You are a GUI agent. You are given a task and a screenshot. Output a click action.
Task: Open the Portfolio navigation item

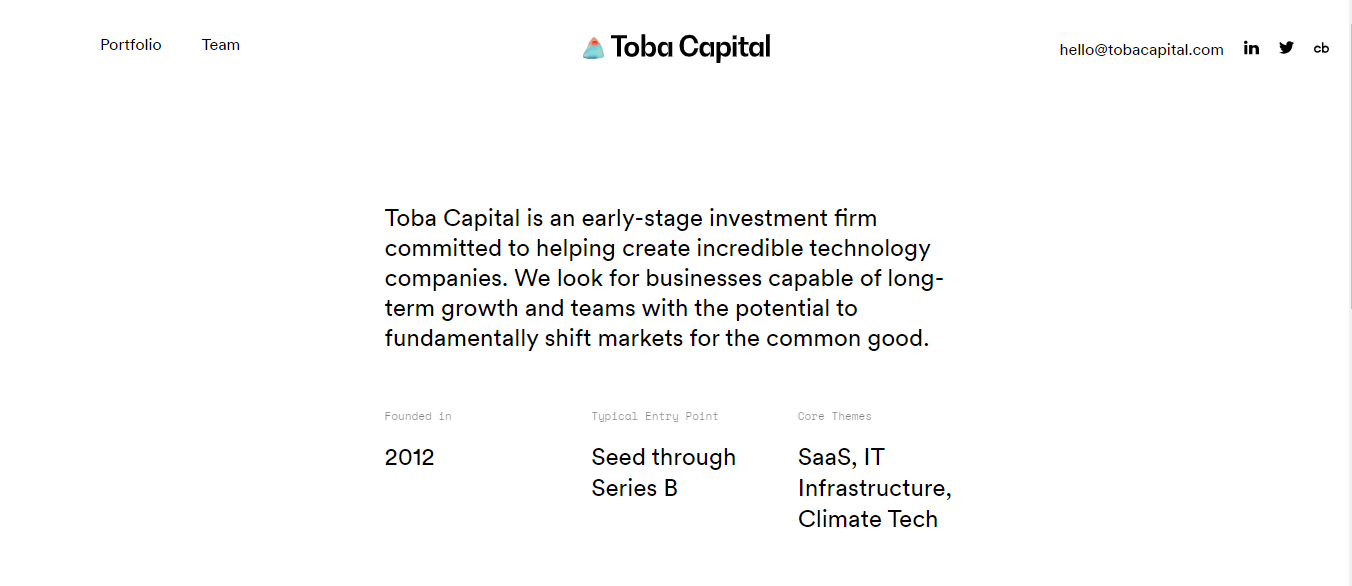(x=131, y=45)
